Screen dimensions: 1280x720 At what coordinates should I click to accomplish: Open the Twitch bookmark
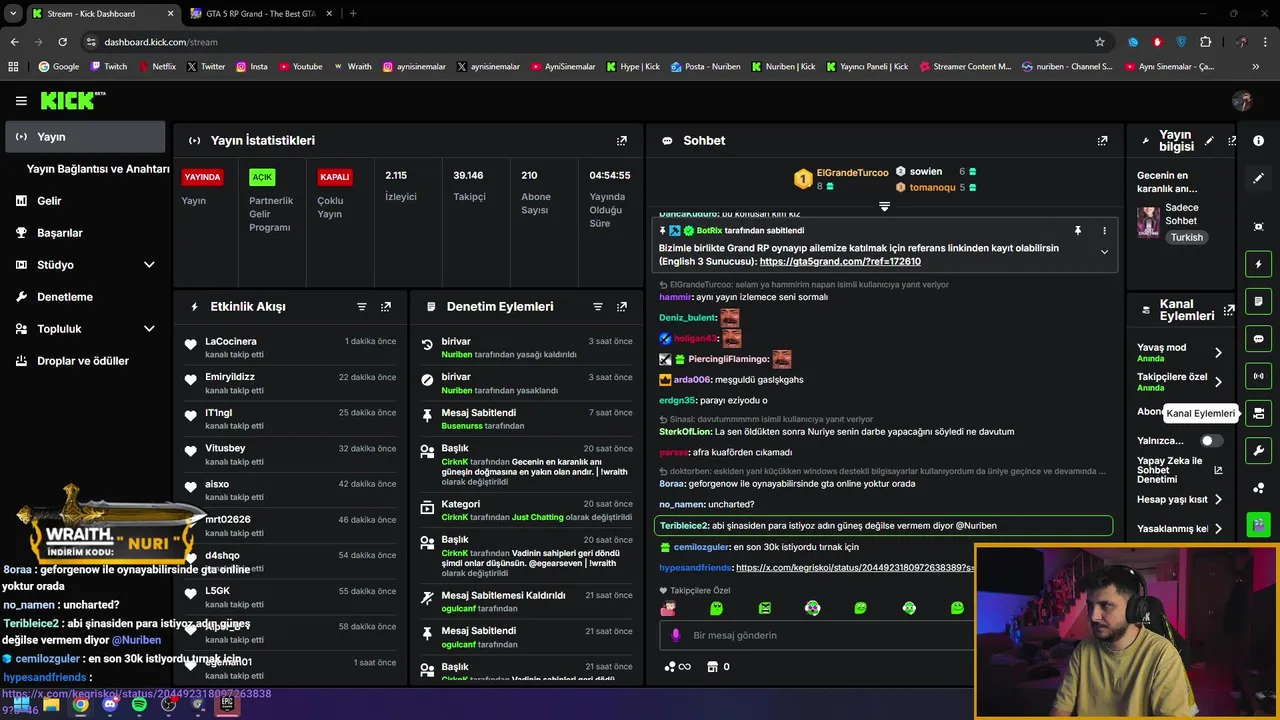pos(109,67)
